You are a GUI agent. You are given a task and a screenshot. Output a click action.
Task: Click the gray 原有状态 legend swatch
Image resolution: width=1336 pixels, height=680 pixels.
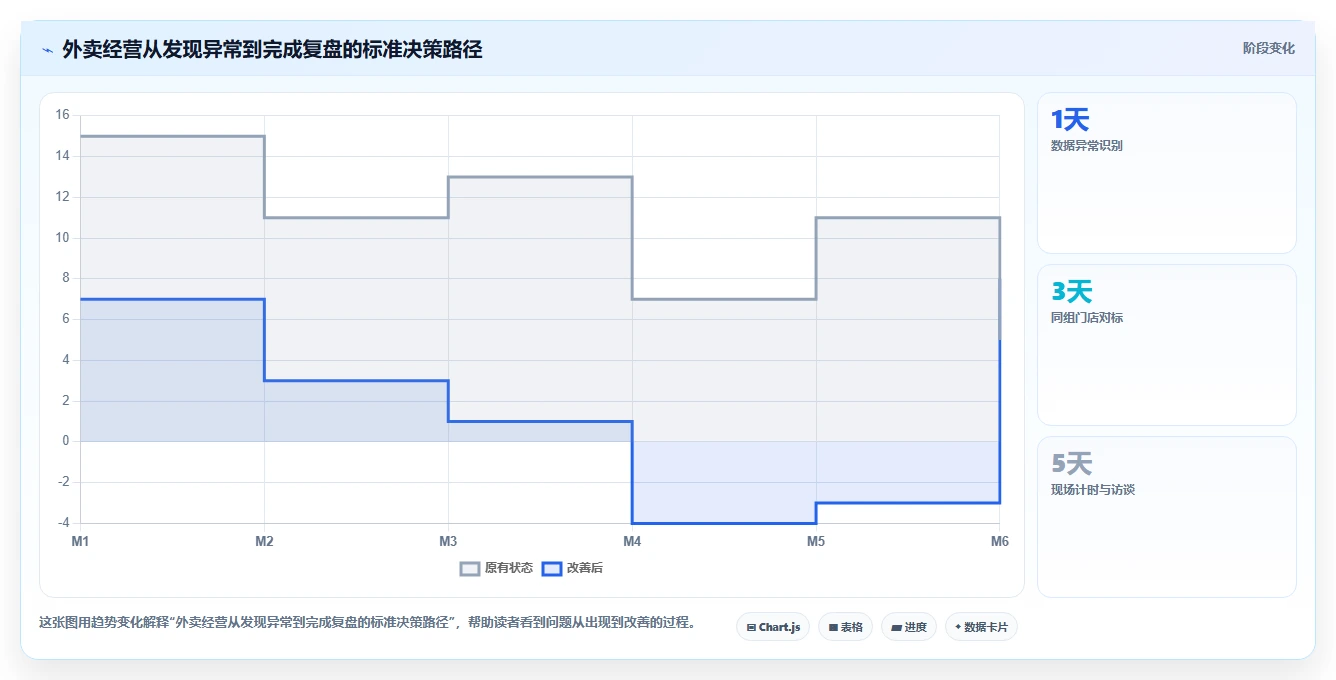point(470,568)
